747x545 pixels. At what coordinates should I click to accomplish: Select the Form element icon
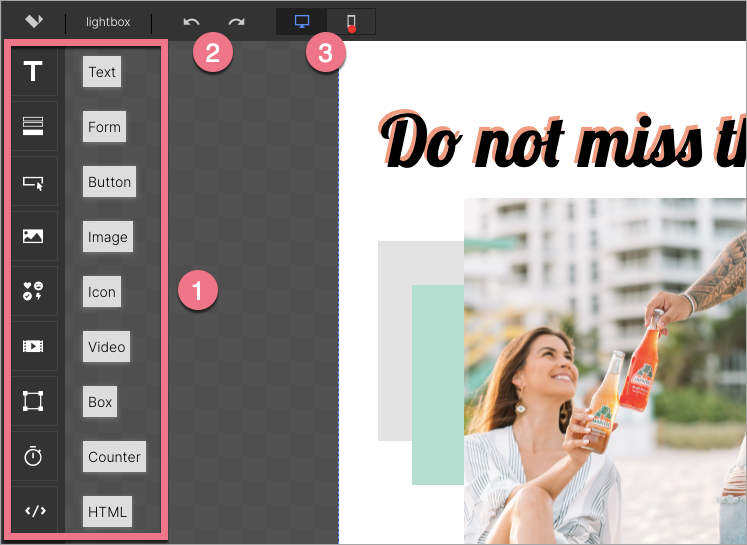(33, 126)
